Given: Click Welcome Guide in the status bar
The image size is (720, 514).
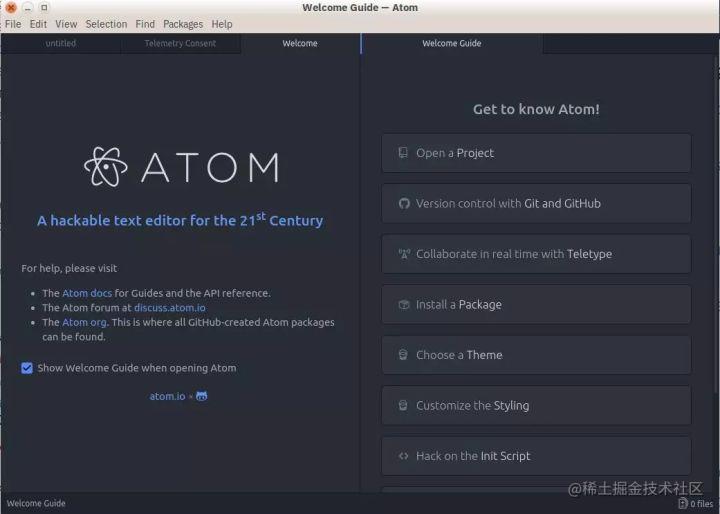Looking at the screenshot, I should coord(36,503).
